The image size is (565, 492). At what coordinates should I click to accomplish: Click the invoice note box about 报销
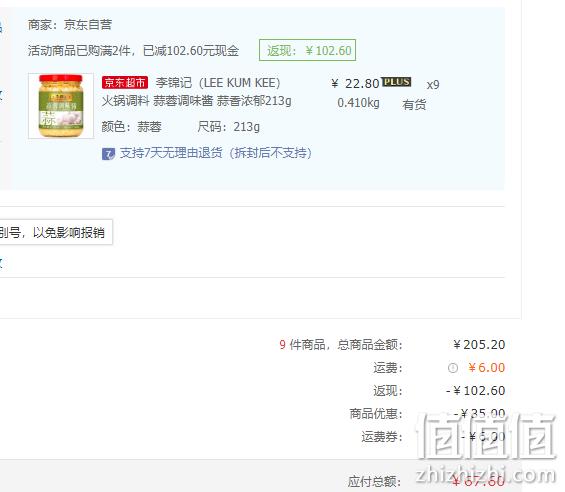pyautogui.click(x=56, y=232)
